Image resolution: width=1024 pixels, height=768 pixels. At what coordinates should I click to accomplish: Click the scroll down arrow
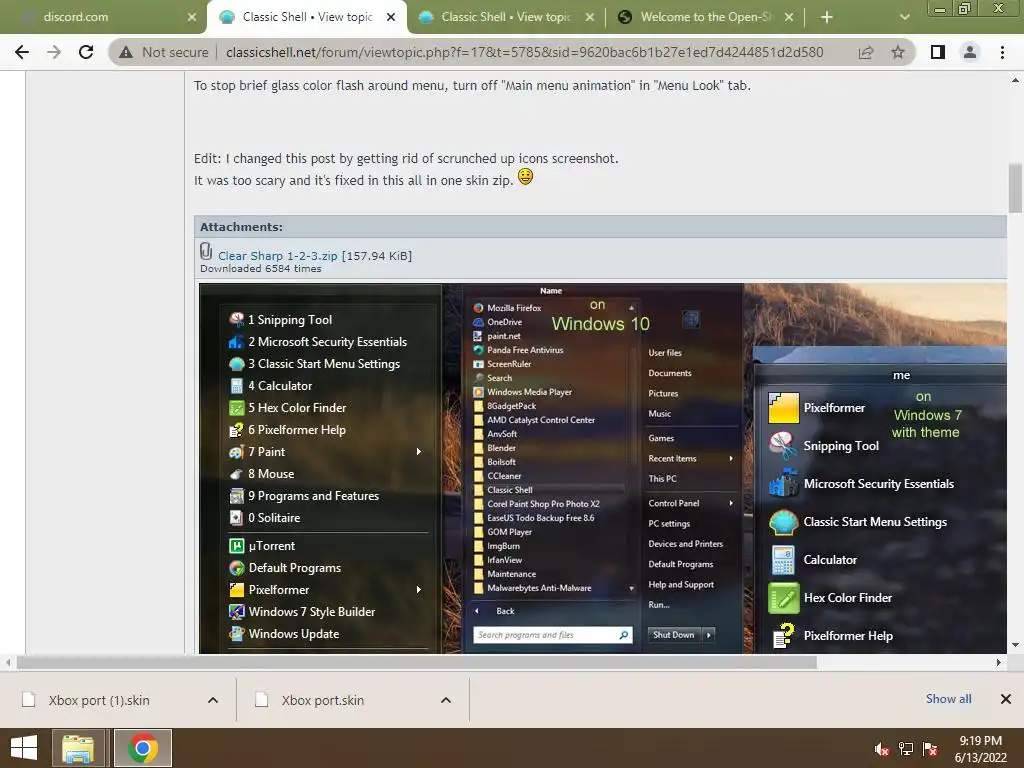pyautogui.click(x=1015, y=645)
